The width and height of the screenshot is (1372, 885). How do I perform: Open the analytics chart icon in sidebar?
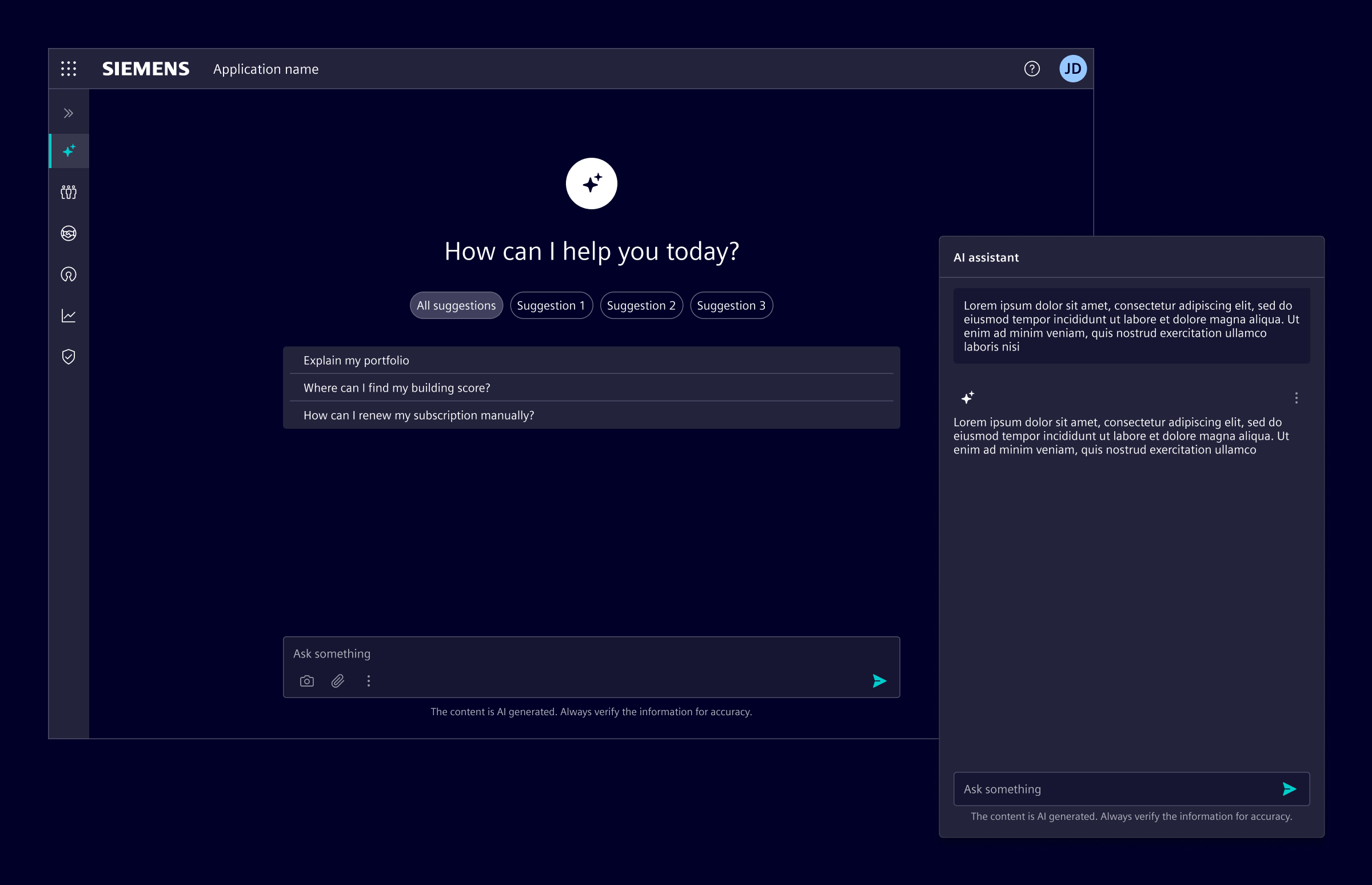tap(69, 315)
